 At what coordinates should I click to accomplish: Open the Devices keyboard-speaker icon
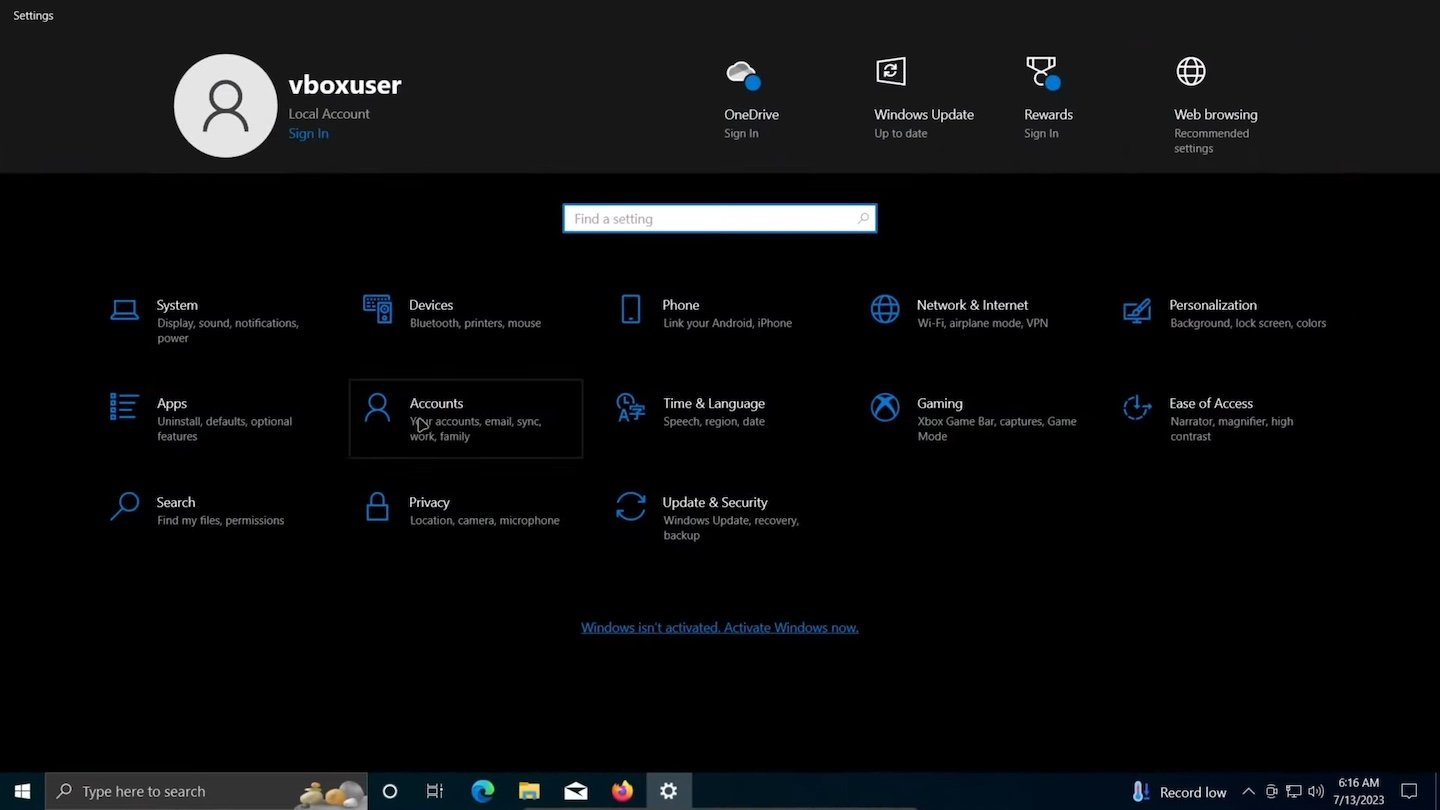click(x=377, y=310)
